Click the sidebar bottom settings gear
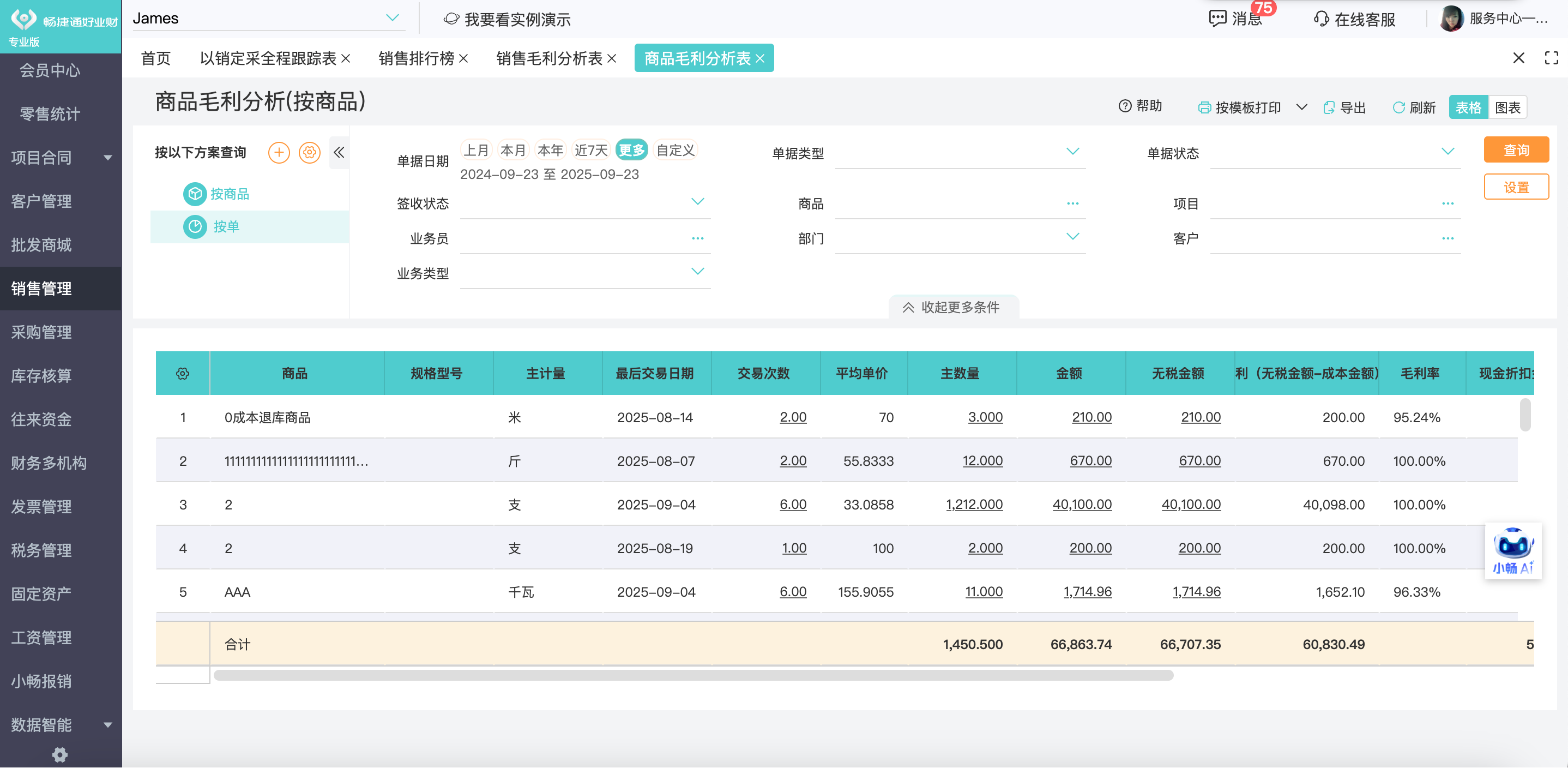1568x768 pixels. [59, 754]
